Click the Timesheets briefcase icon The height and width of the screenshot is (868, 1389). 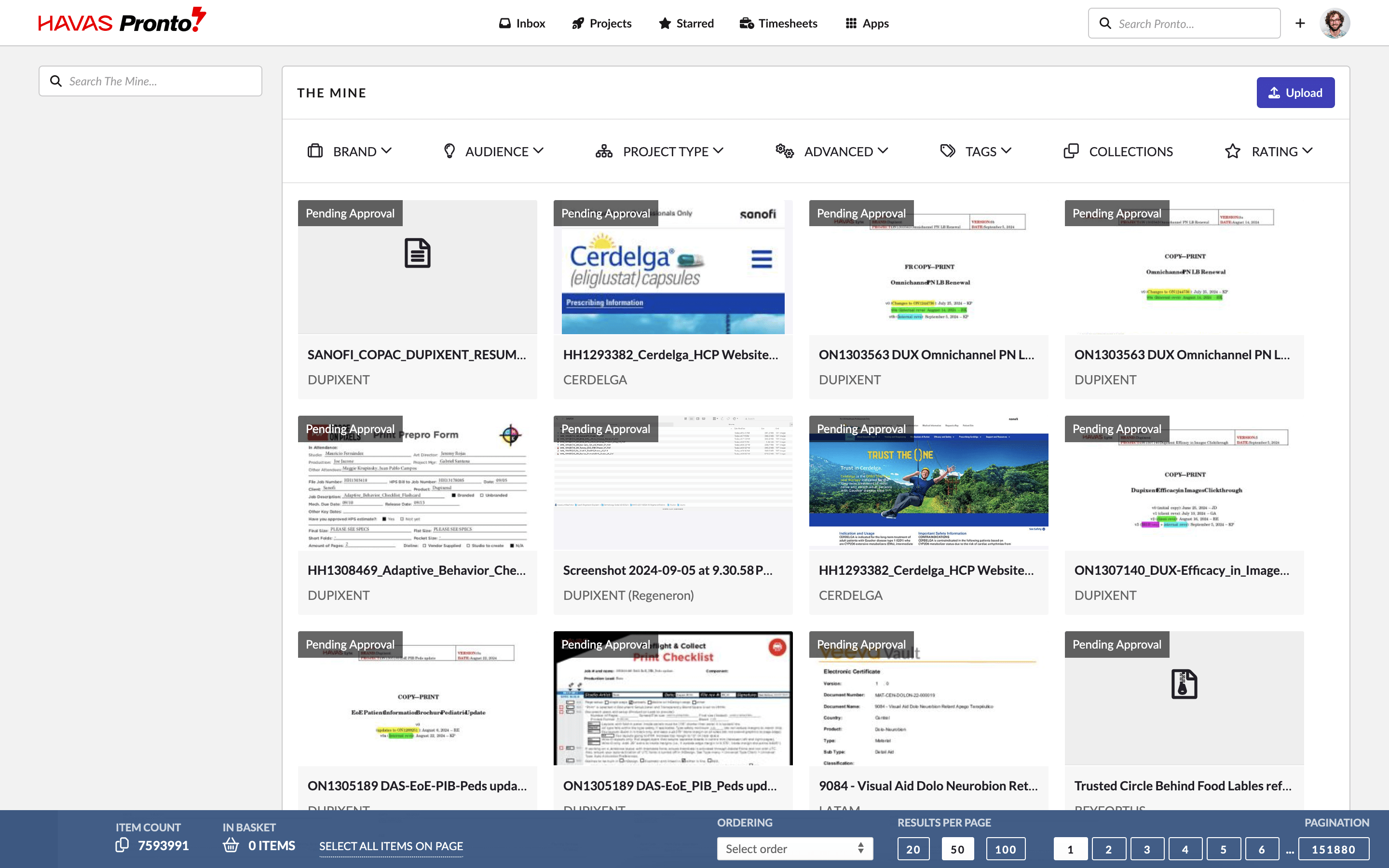tap(747, 24)
